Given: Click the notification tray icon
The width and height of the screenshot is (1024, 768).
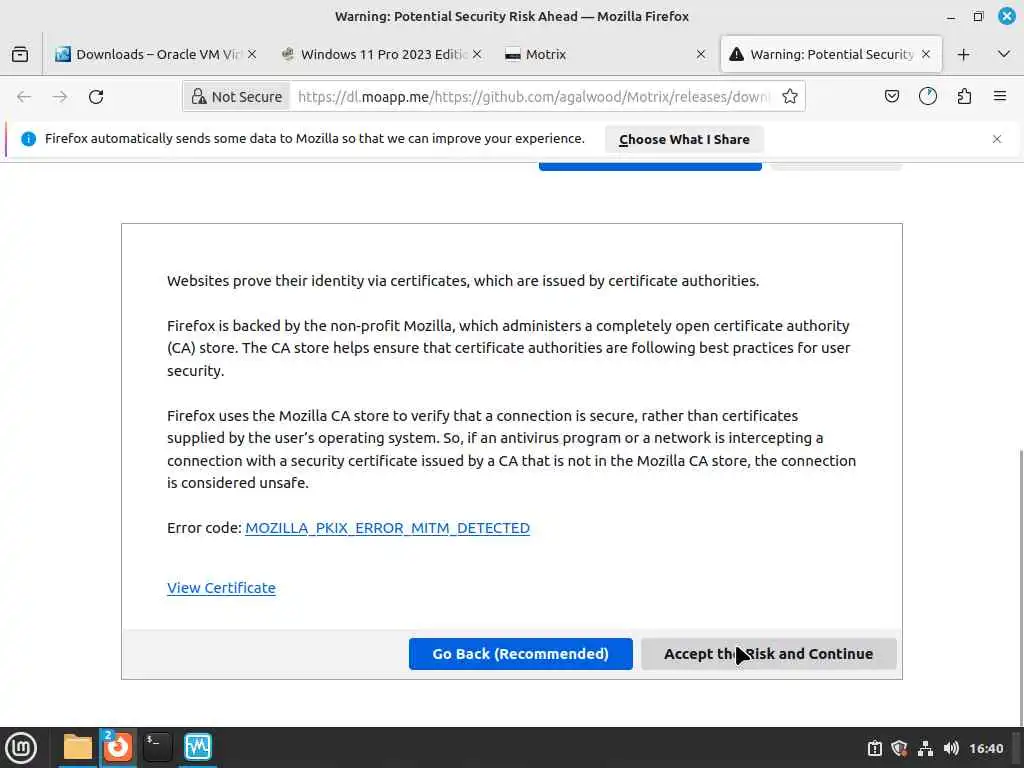Looking at the screenshot, I should click(874, 748).
